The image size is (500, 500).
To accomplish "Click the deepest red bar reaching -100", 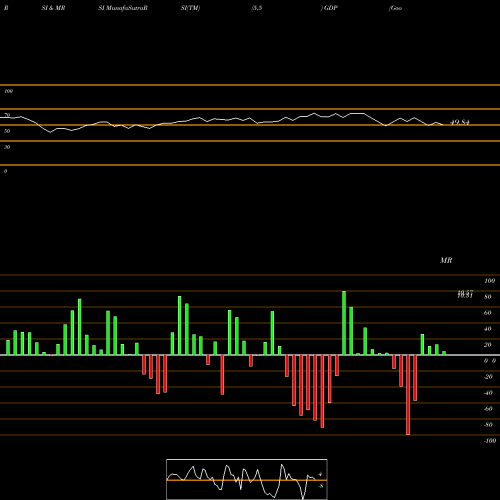I will (x=408, y=395).
